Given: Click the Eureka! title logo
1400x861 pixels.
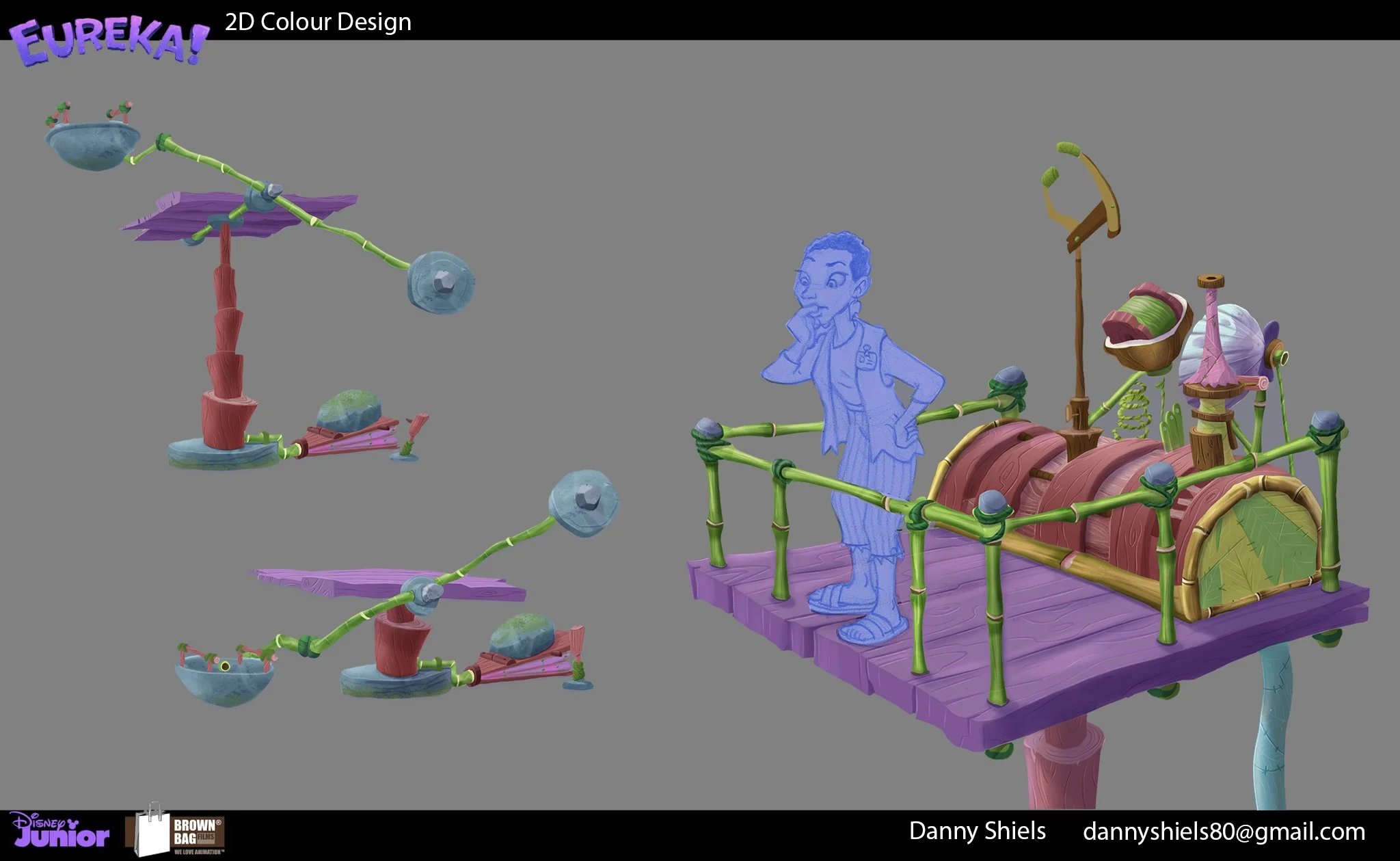Looking at the screenshot, I should pyautogui.click(x=109, y=40).
